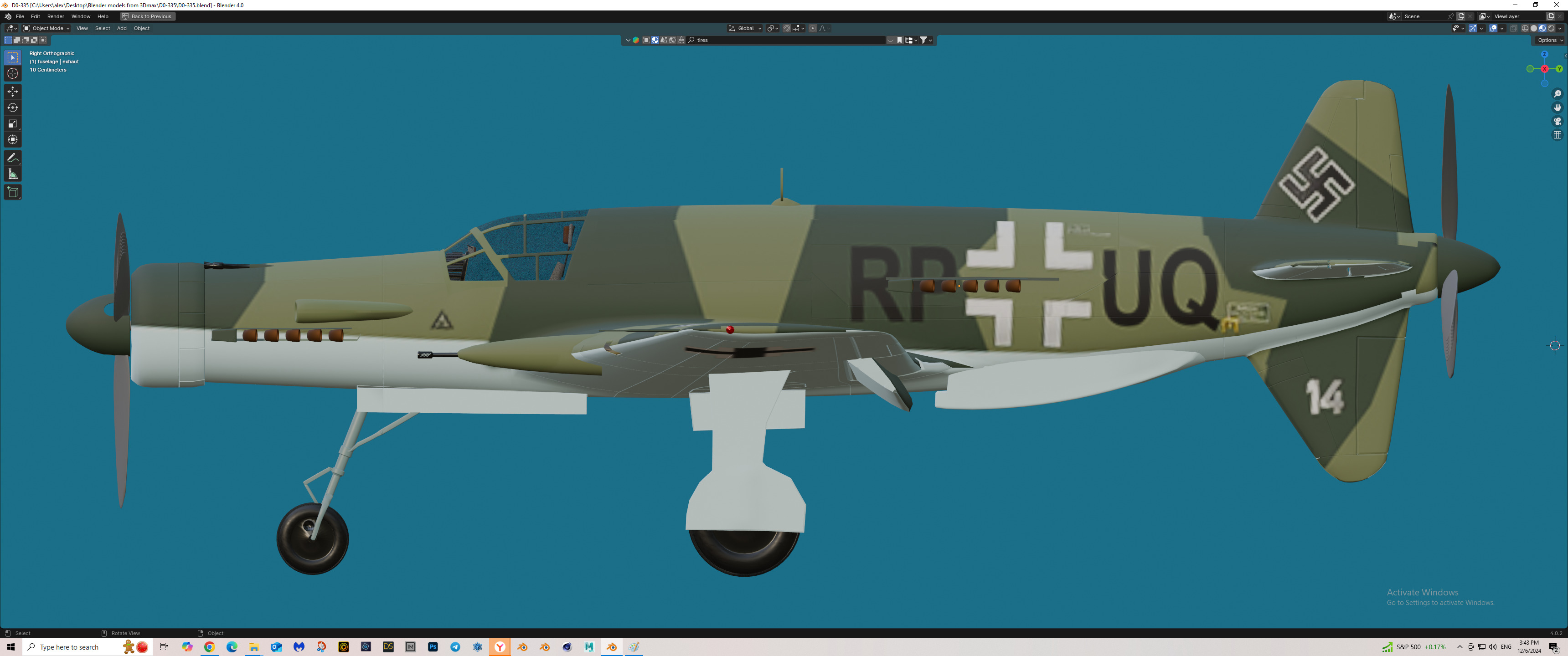Activate the 3D Cursor tool
Image resolution: width=1568 pixels, height=656 pixels.
(13, 74)
